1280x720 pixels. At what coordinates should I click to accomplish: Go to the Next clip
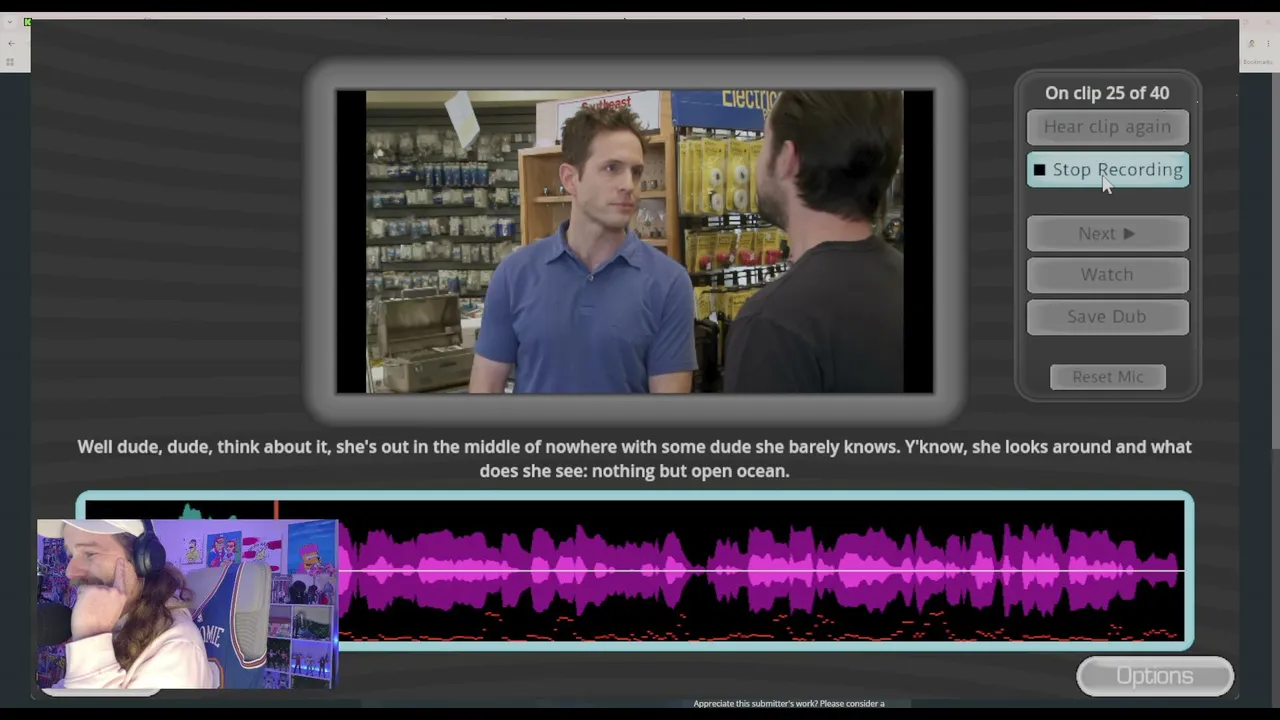pos(1107,233)
